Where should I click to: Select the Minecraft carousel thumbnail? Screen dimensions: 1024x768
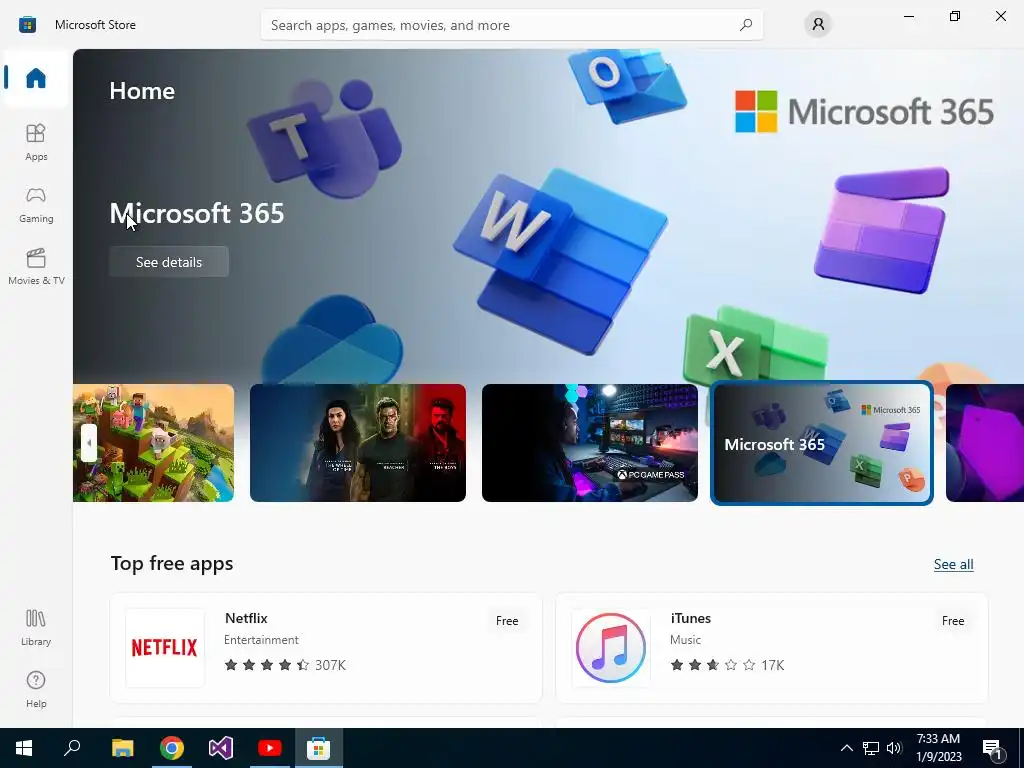(x=153, y=443)
